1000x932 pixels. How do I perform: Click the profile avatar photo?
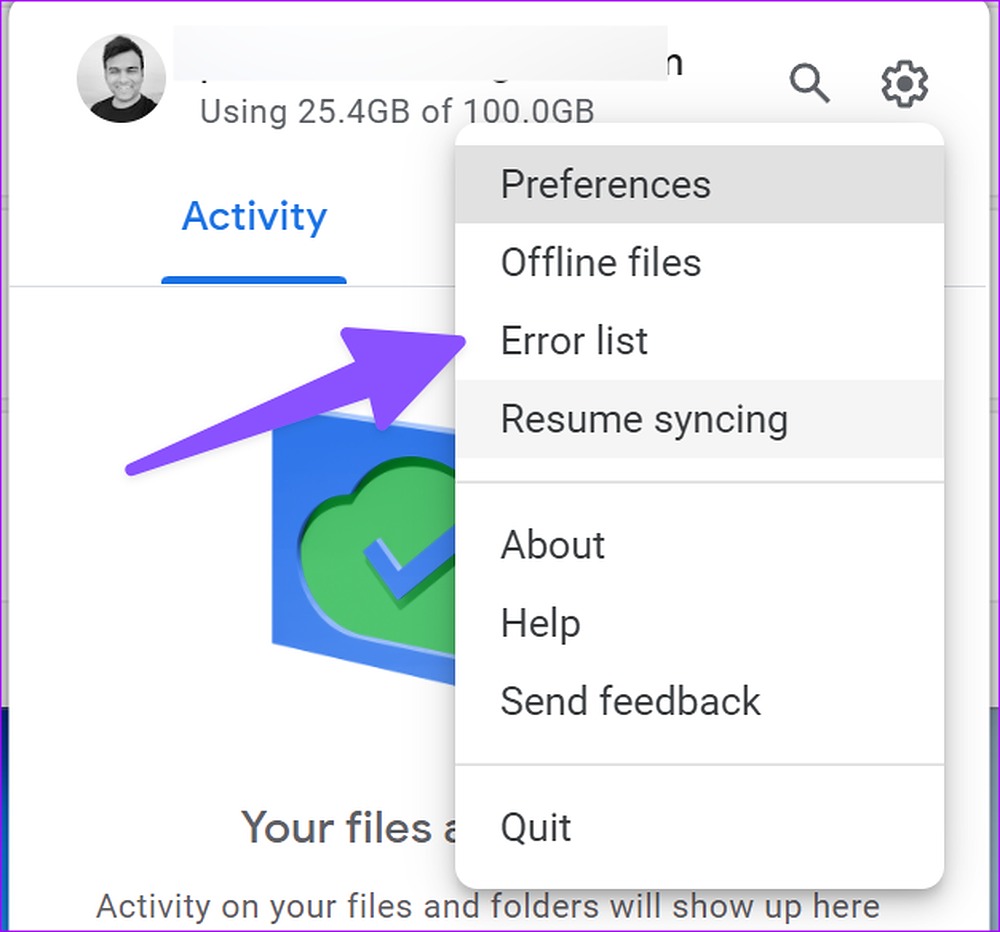tap(121, 78)
